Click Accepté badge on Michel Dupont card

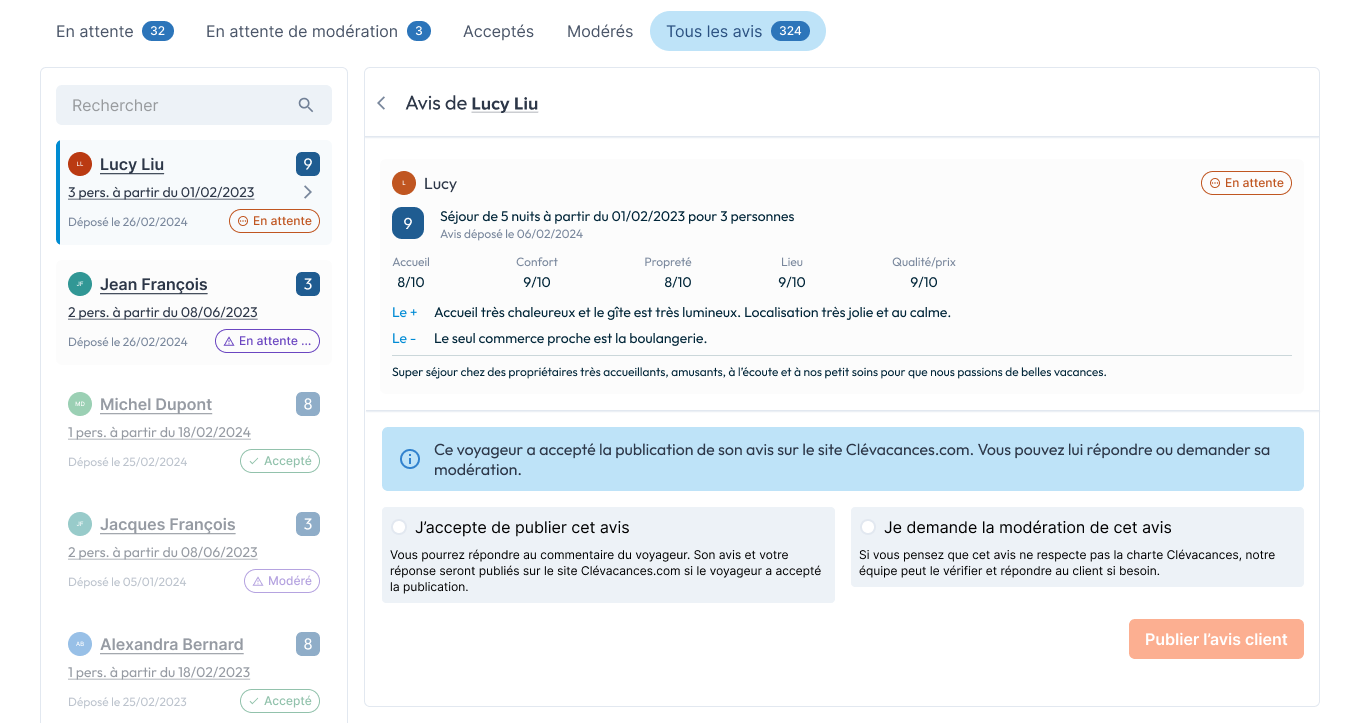[280, 461]
